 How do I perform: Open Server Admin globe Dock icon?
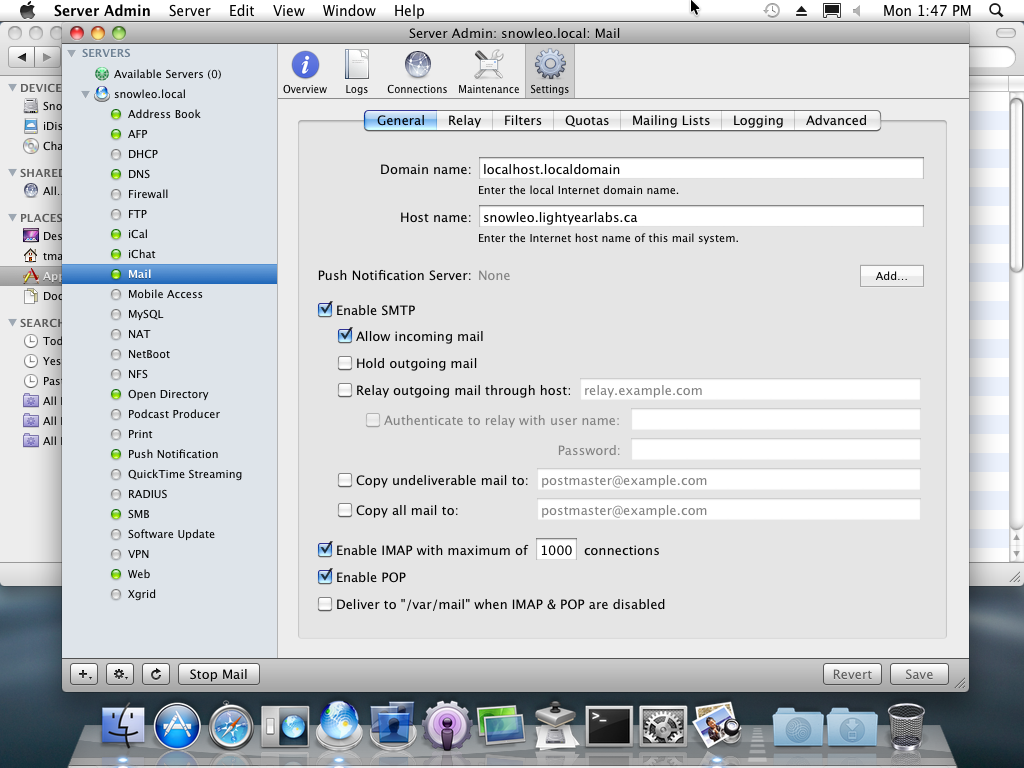click(x=339, y=725)
